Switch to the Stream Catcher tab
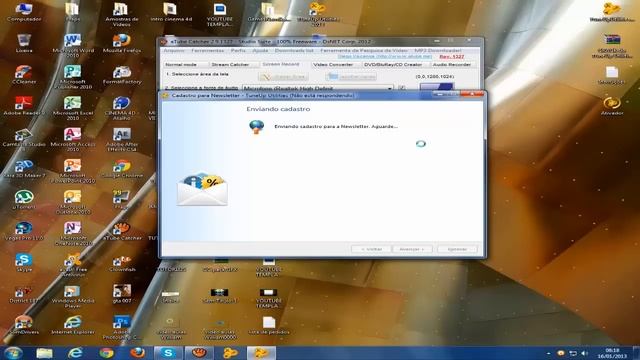The width and height of the screenshot is (640, 360). (230, 64)
